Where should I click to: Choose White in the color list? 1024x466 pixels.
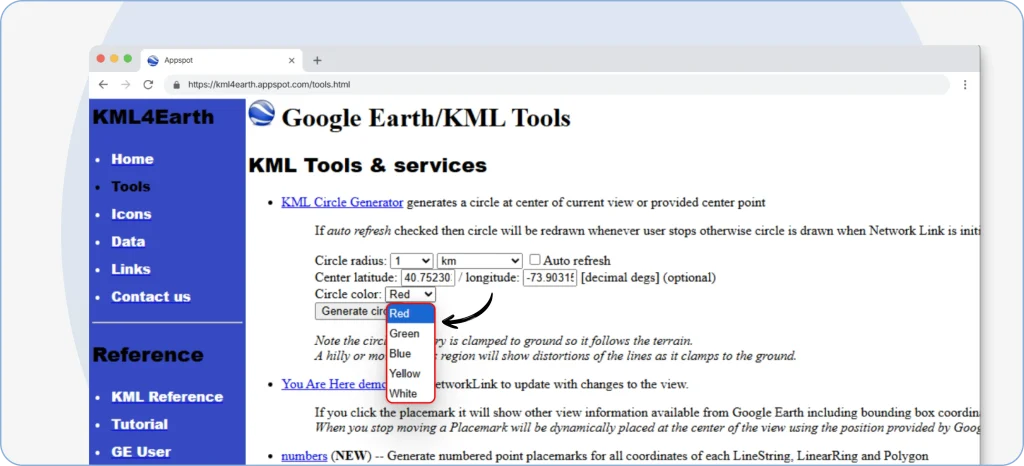[x=410, y=394]
